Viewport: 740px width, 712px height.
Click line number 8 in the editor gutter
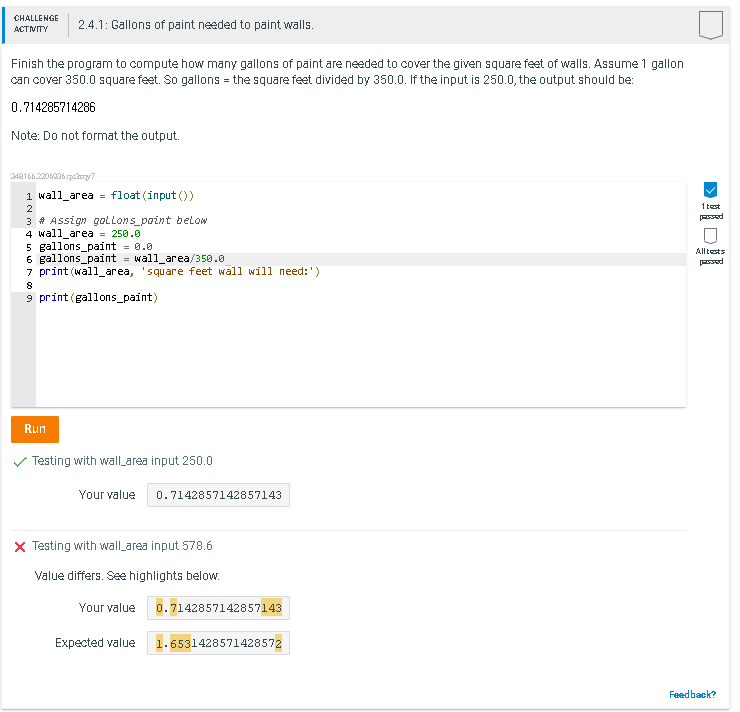pos(29,285)
